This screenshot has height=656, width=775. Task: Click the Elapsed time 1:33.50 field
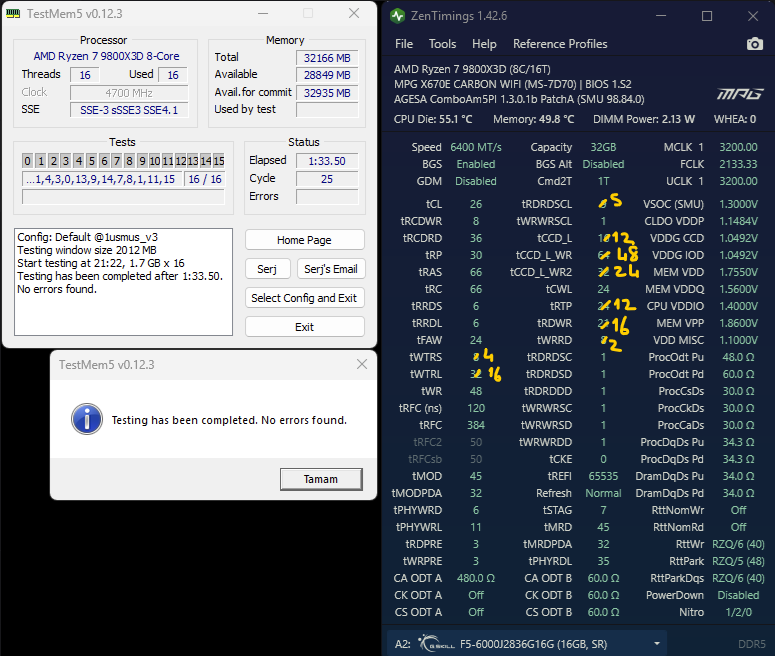pos(327,161)
